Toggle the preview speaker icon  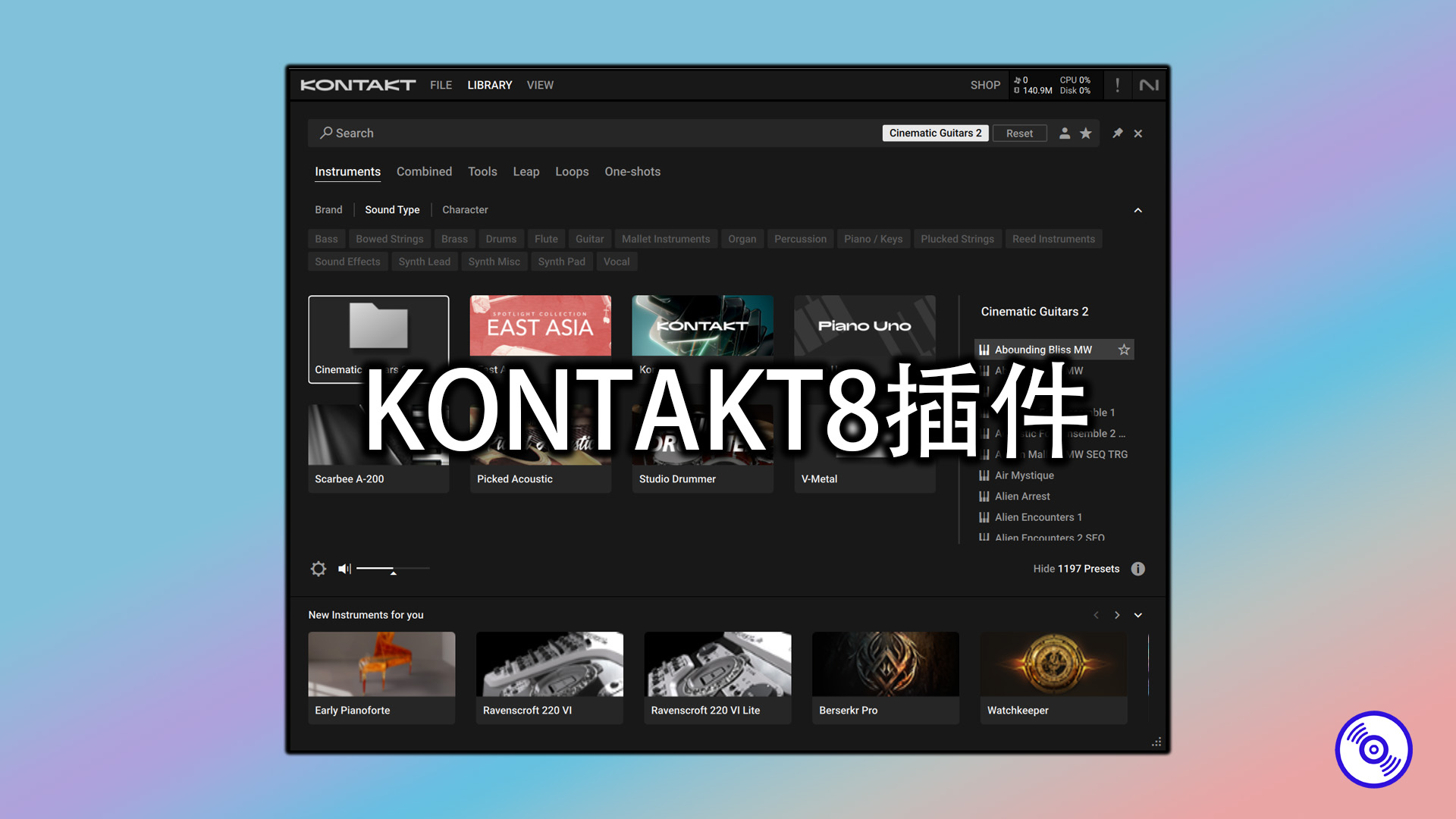345,569
